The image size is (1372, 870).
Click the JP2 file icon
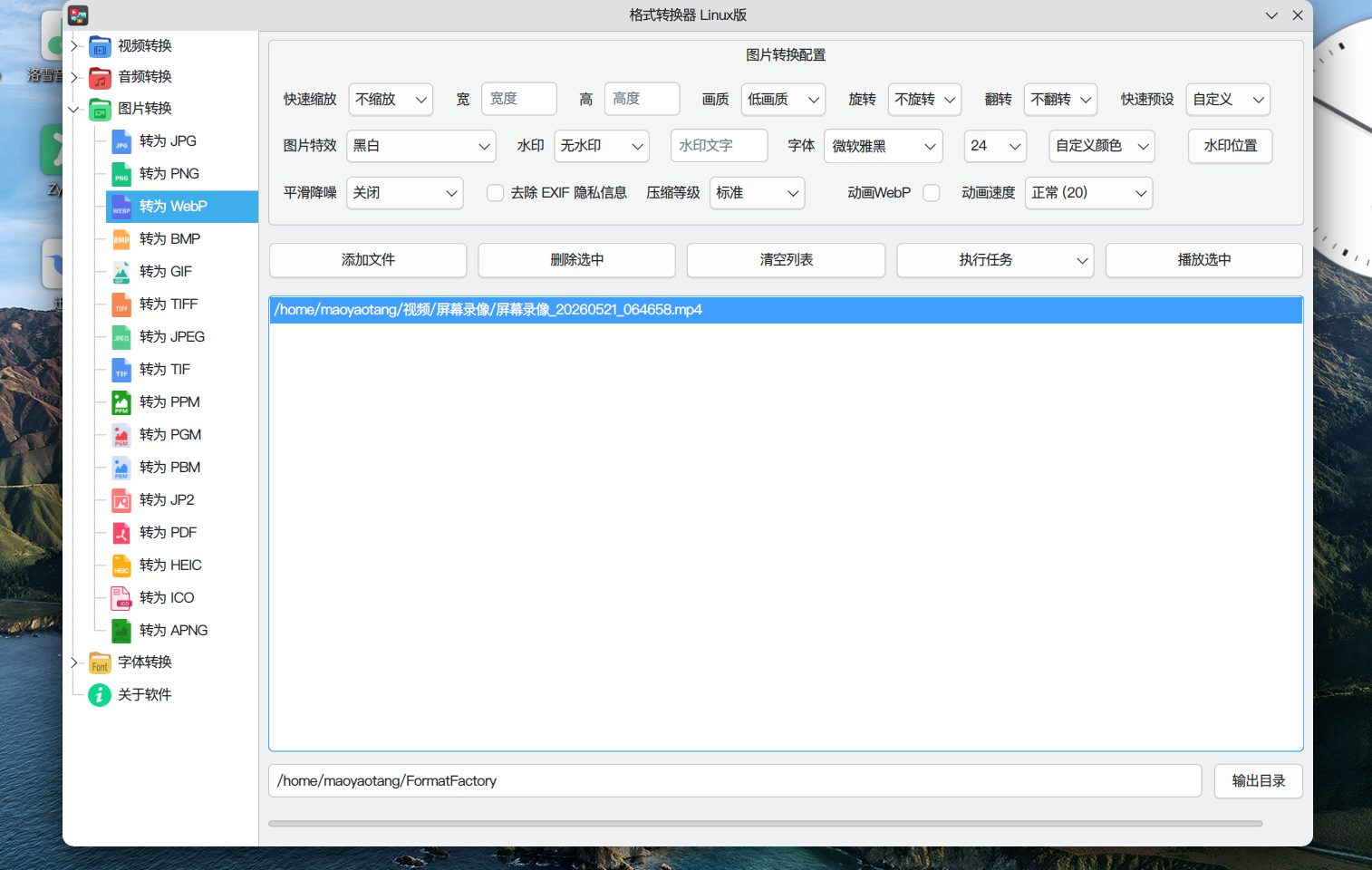(x=121, y=500)
